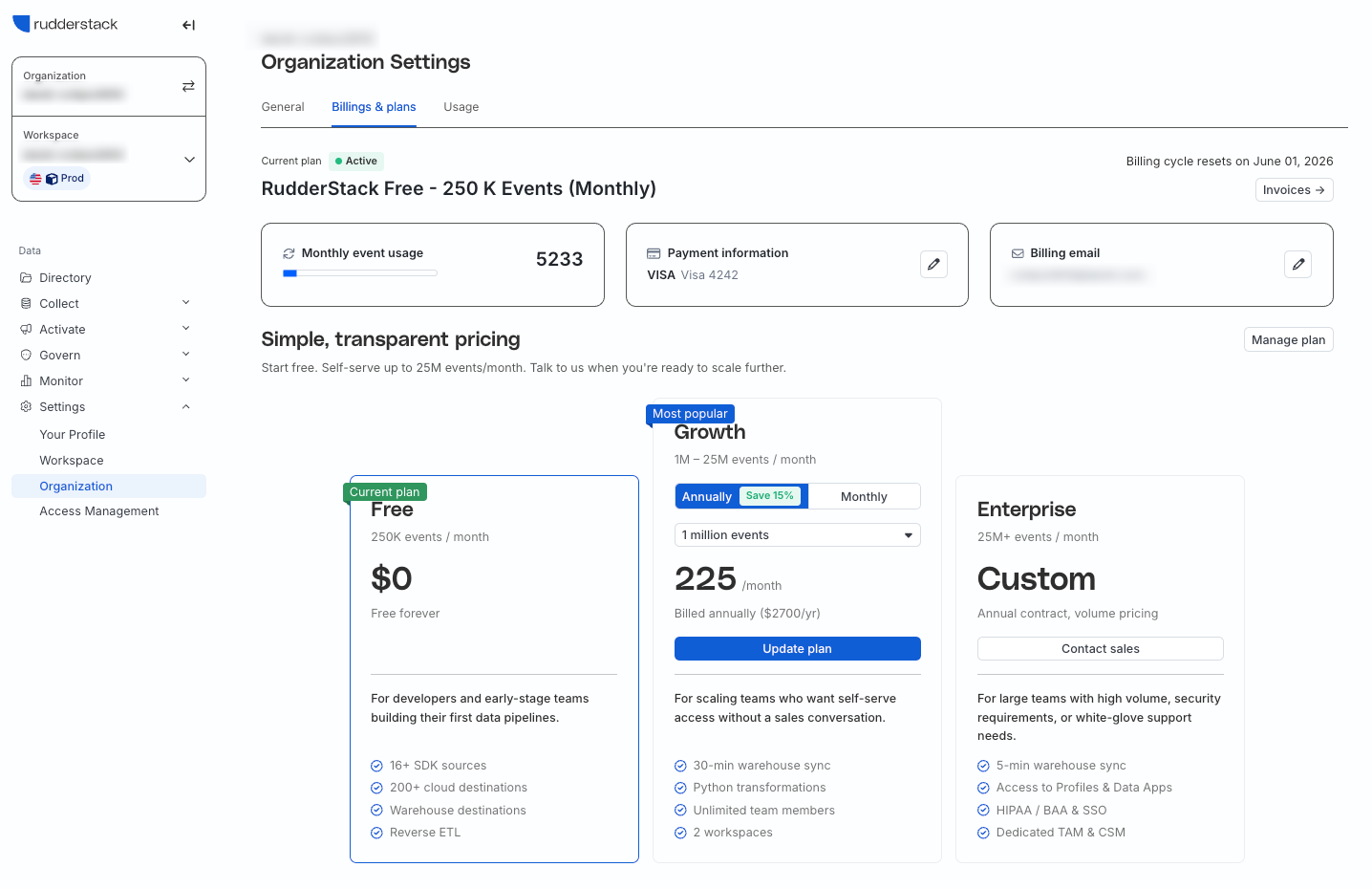
Task: Expand the Activate menu chevron
Action: point(186,329)
